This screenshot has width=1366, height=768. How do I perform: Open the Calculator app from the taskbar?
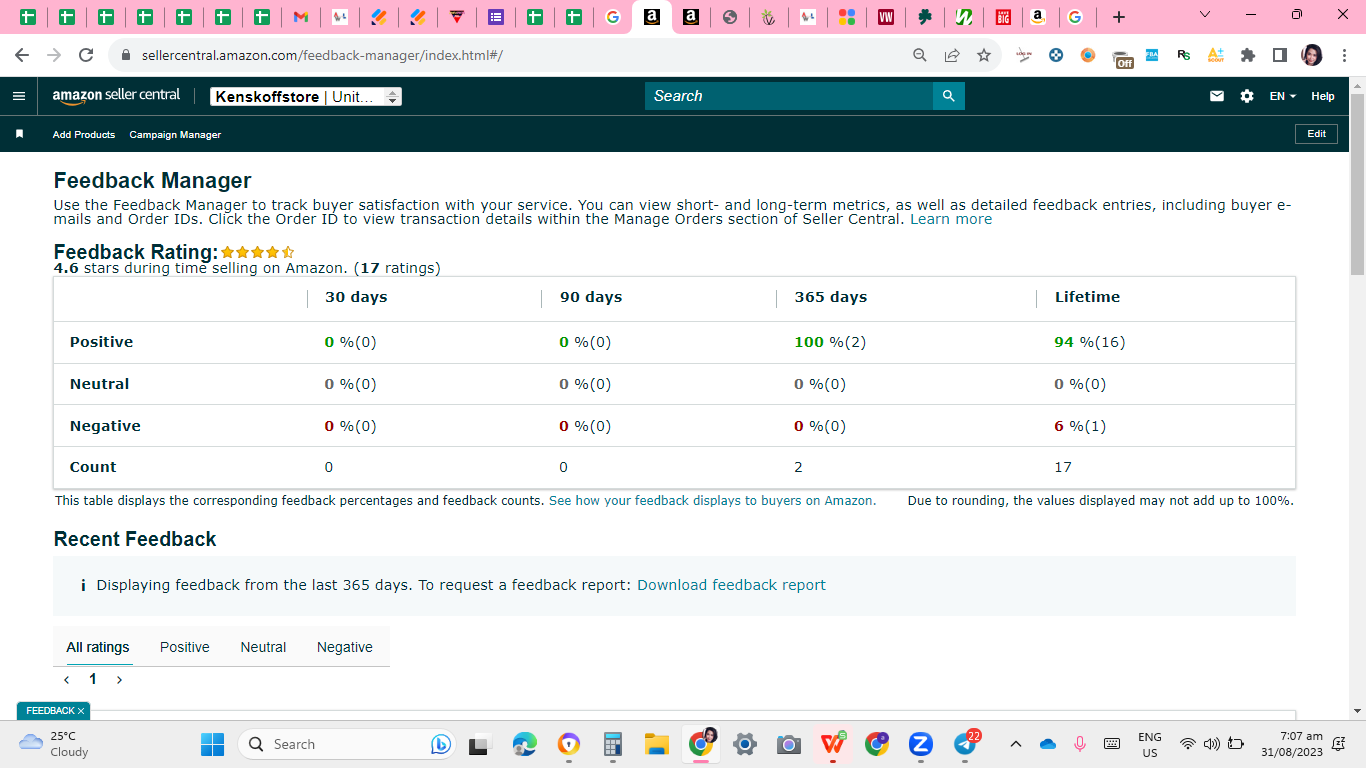pyautogui.click(x=613, y=744)
